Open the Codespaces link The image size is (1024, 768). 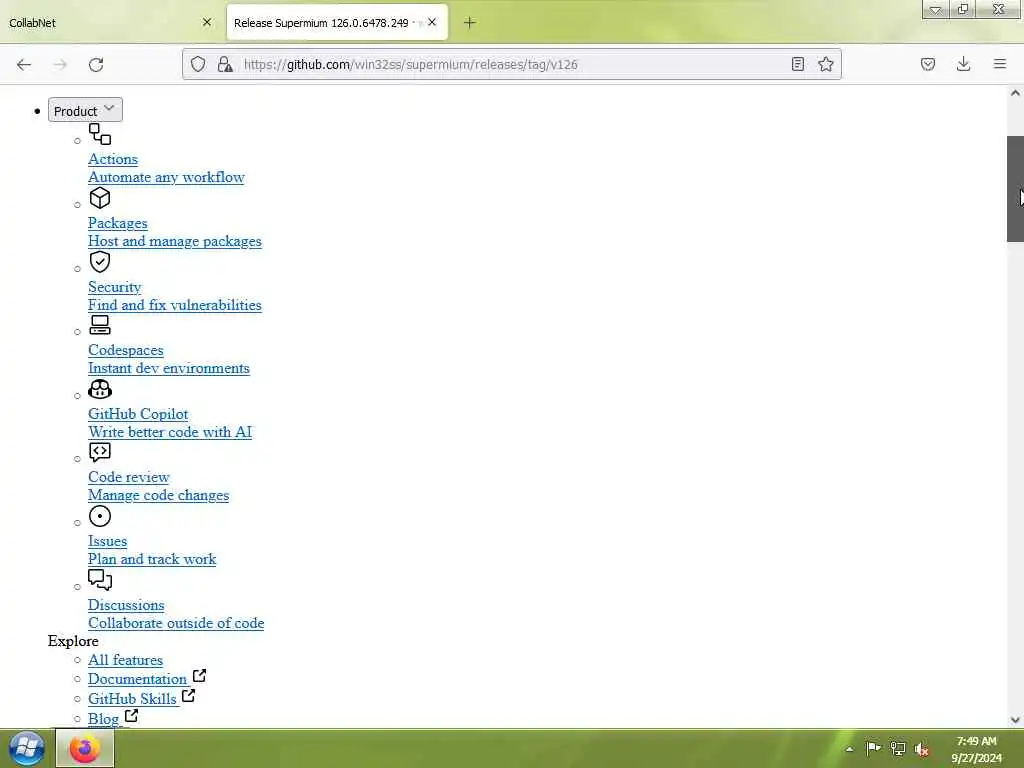125,351
